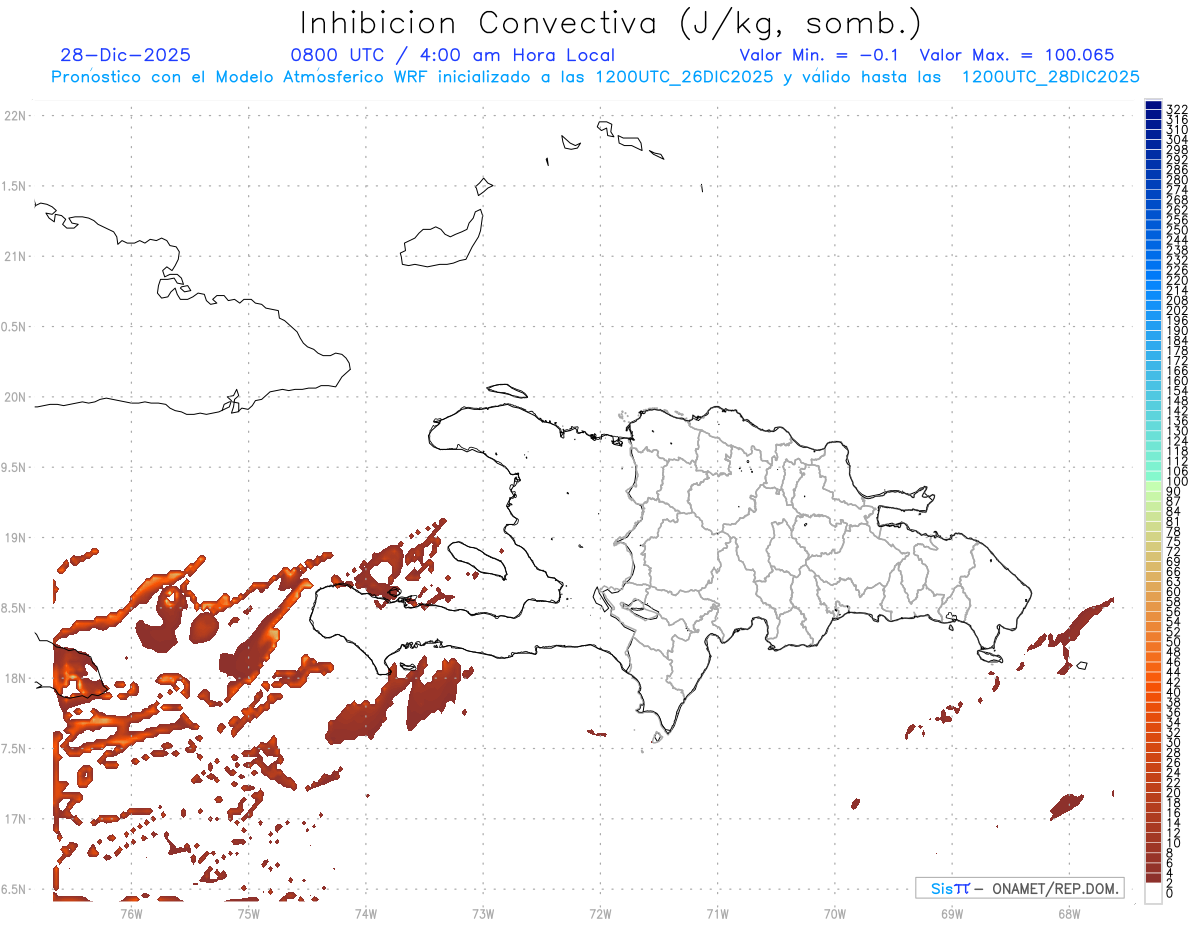
Task: Click the '22N' latitude label
Action: pyautogui.click(x=16, y=115)
